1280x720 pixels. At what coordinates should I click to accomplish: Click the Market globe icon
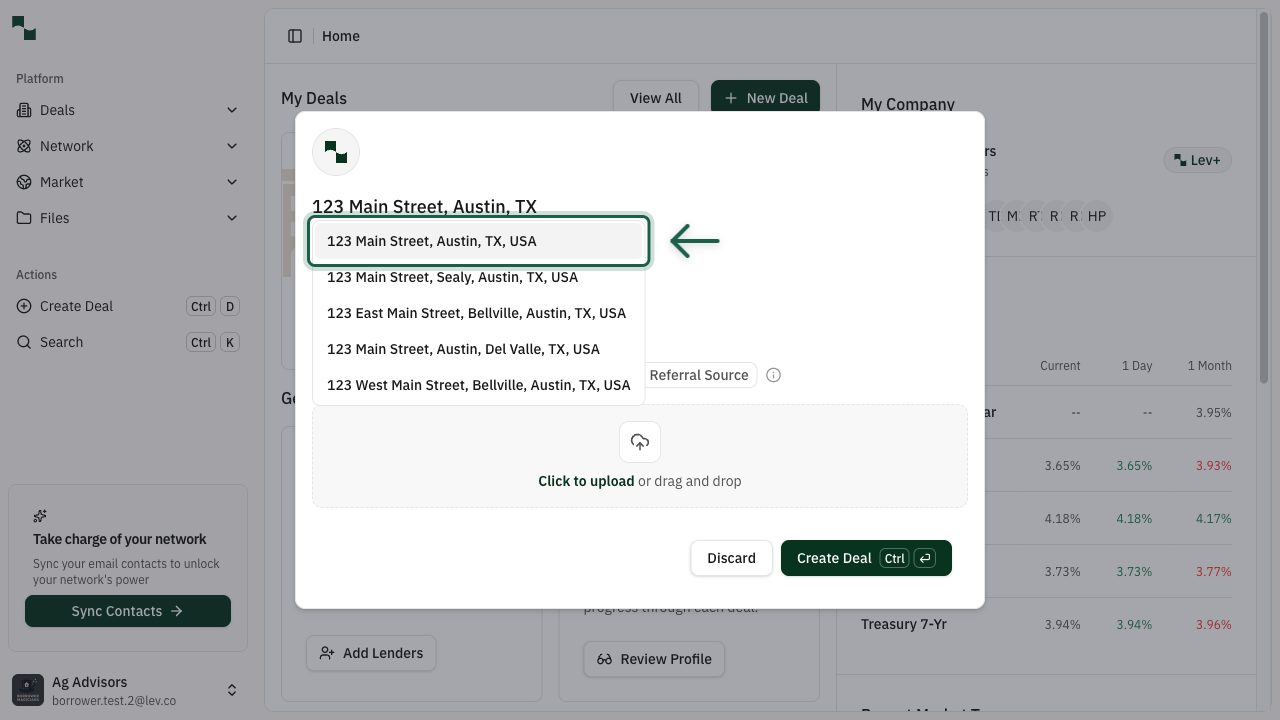tap(22, 182)
